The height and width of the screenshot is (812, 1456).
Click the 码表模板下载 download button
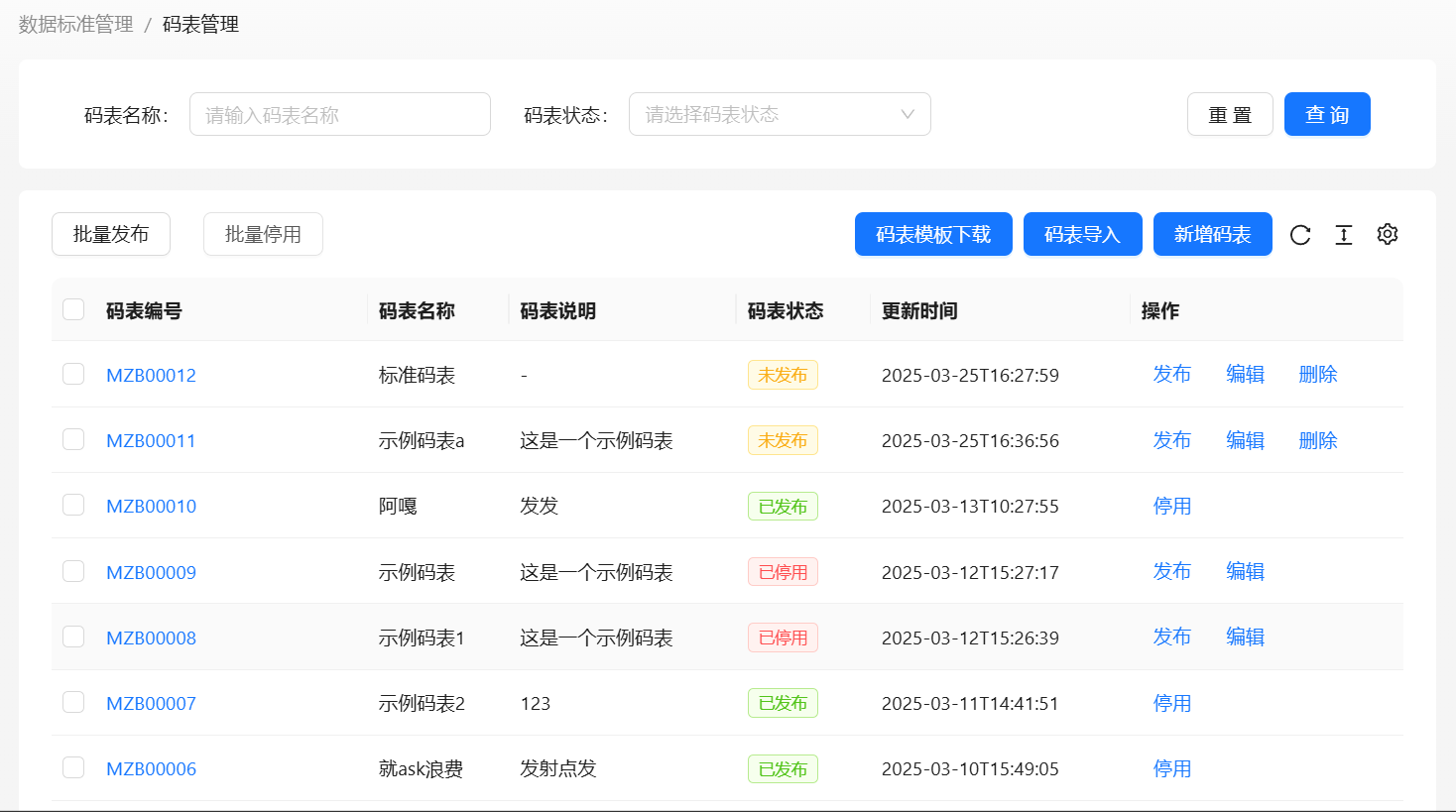coord(933,234)
